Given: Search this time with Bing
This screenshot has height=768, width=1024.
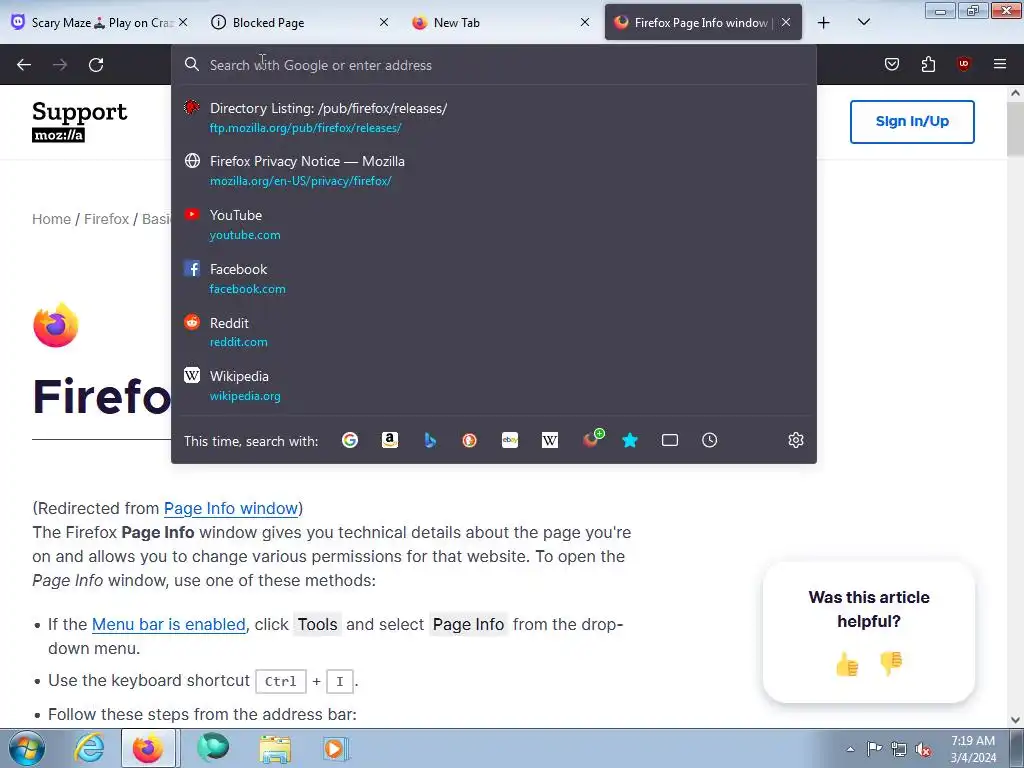Looking at the screenshot, I should point(430,441).
